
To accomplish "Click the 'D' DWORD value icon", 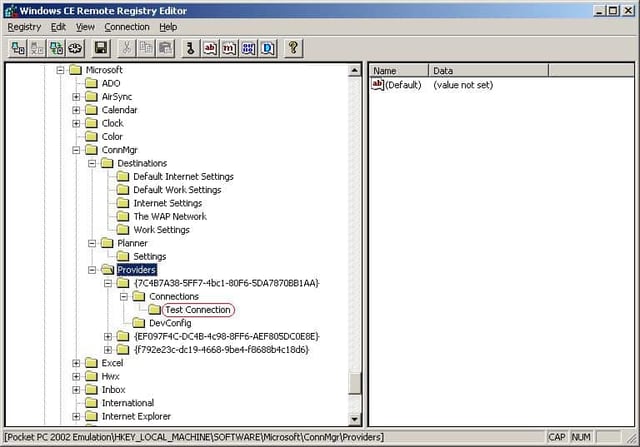I will [268, 48].
